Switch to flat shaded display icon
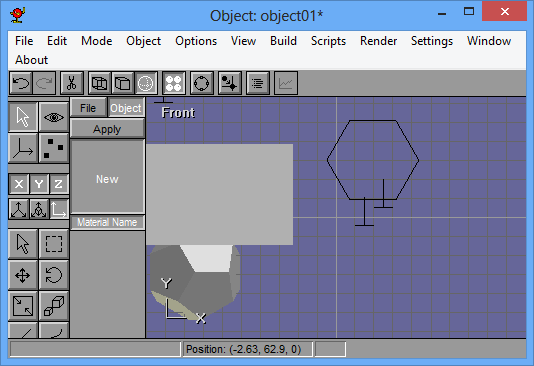 123,83
